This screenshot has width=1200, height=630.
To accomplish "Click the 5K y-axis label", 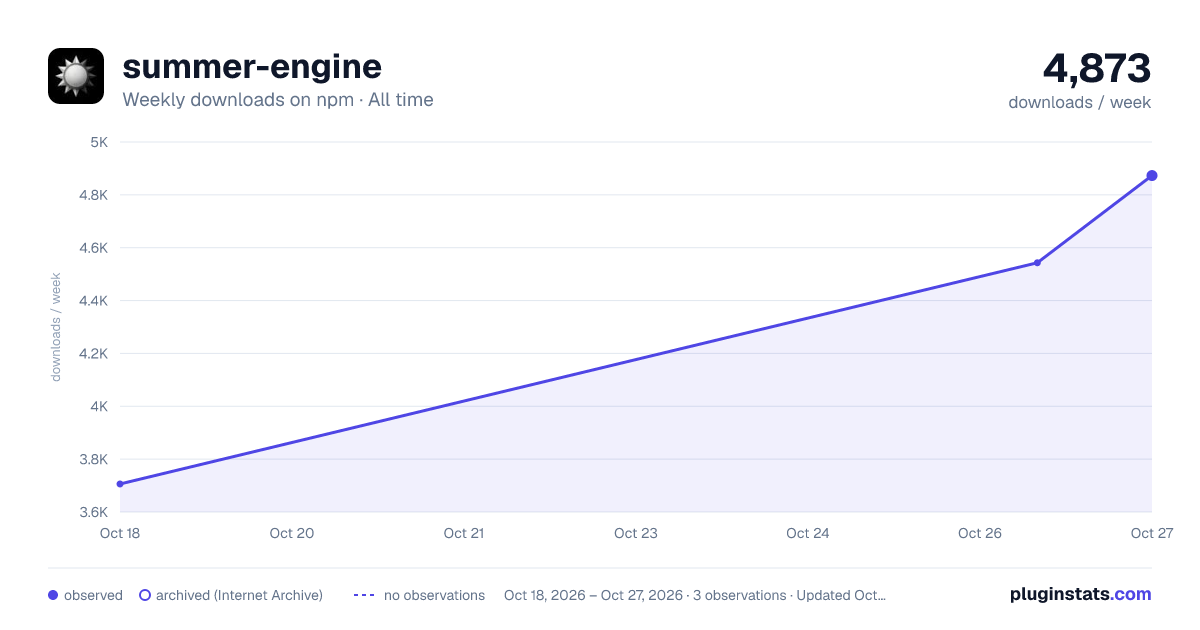I will (99, 142).
